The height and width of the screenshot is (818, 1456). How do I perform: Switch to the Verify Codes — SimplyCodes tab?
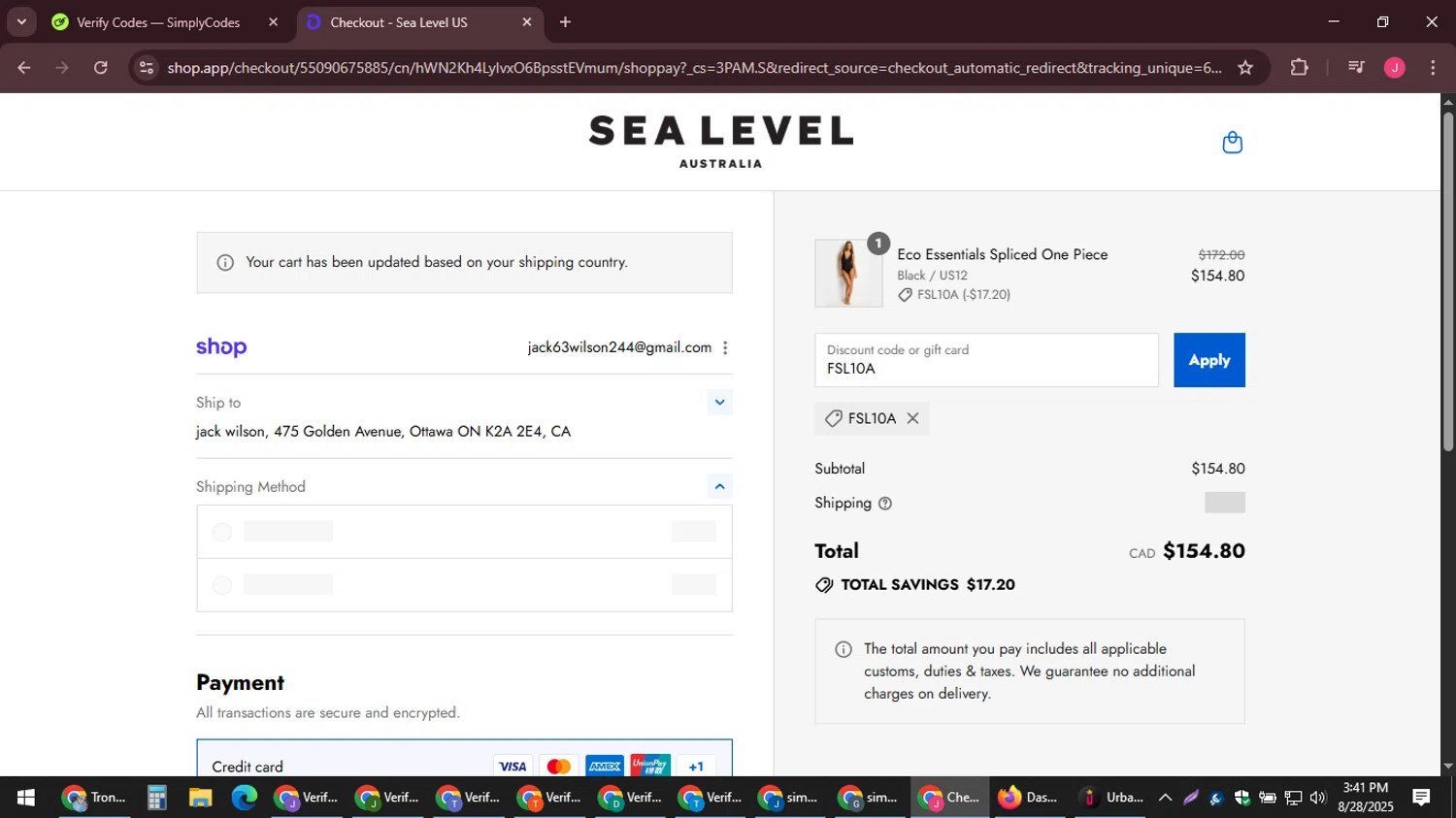coord(158,22)
